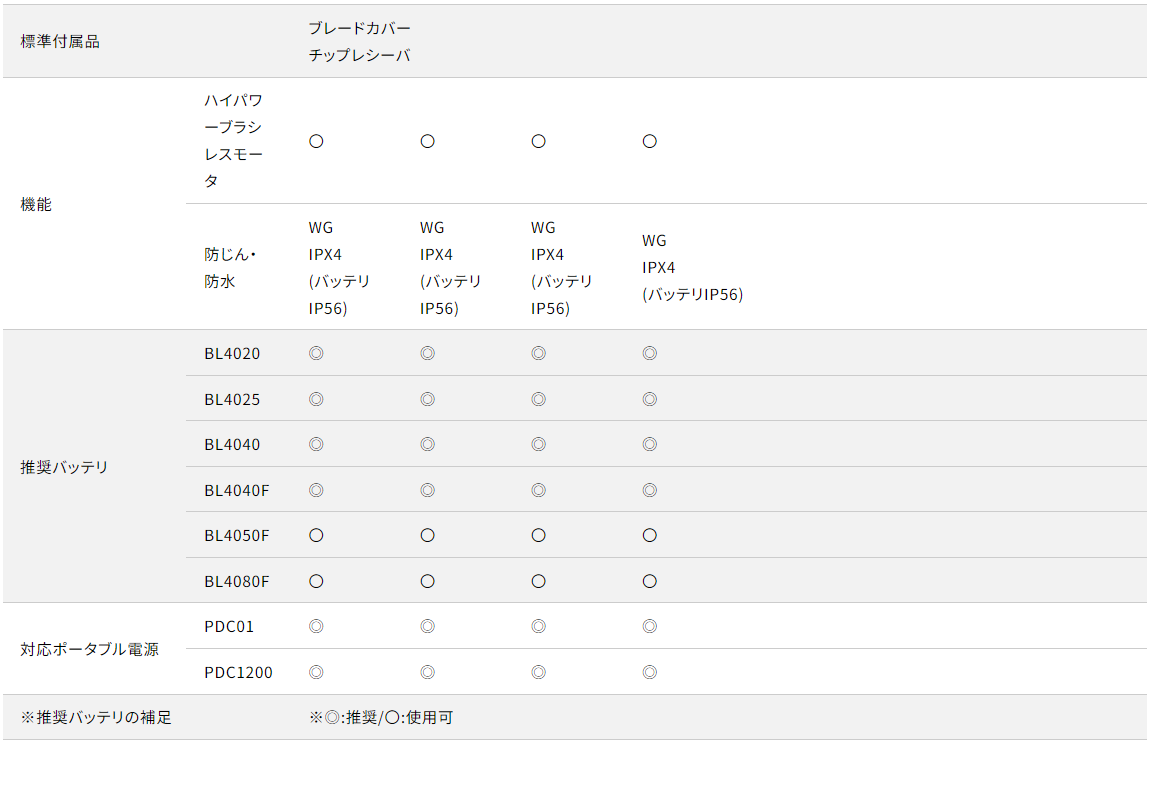Click third-column double circle in PDC1200 row
This screenshot has height=802, width=1149.
(539, 673)
